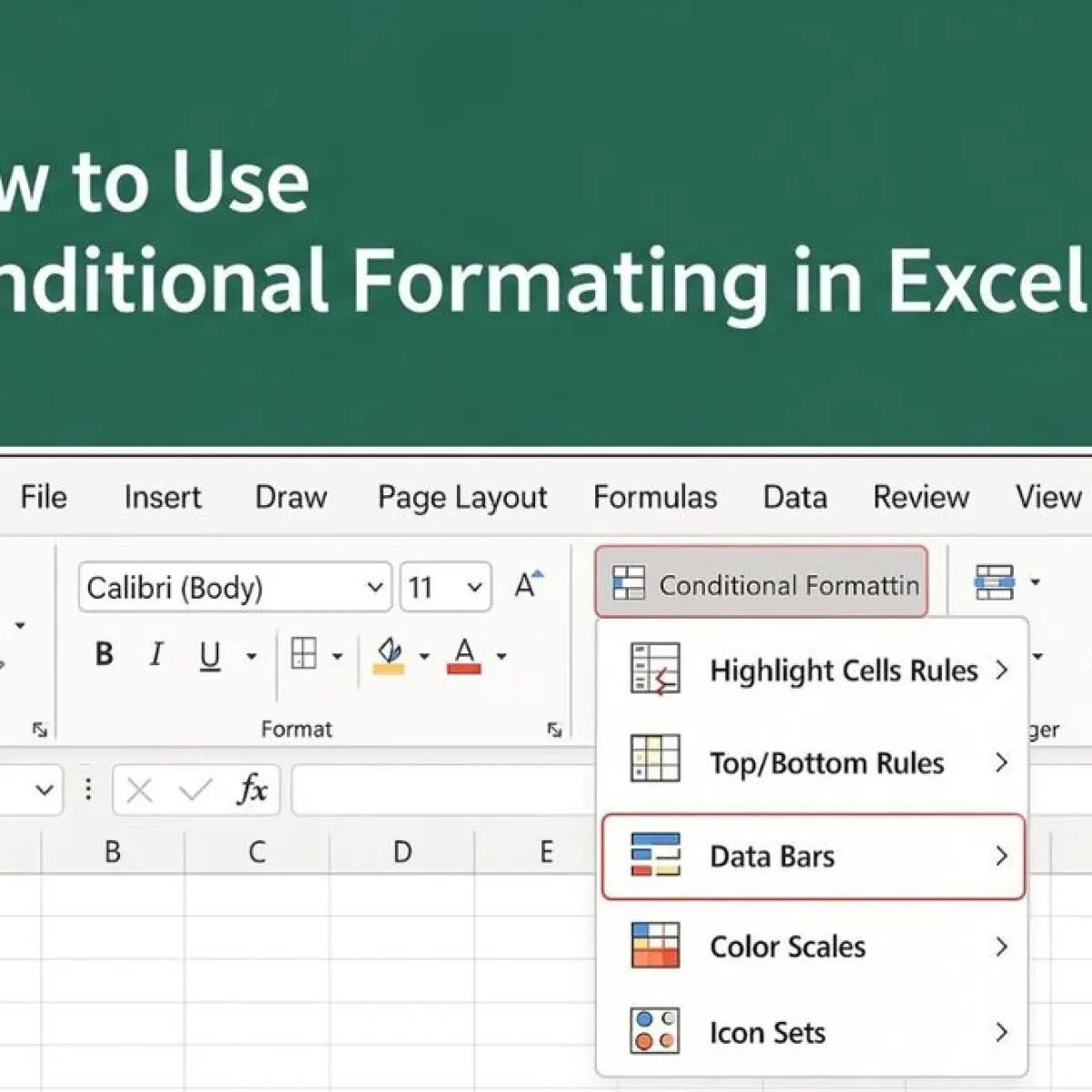Expand the fill color dropdown arrow

[x=423, y=656]
